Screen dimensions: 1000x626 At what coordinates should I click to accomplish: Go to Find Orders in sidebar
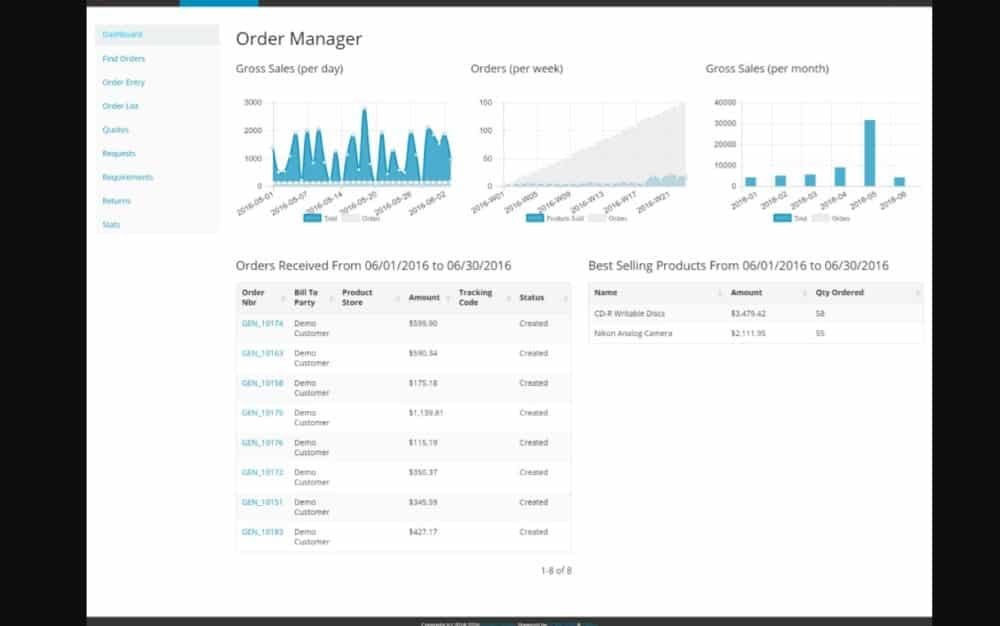point(124,59)
